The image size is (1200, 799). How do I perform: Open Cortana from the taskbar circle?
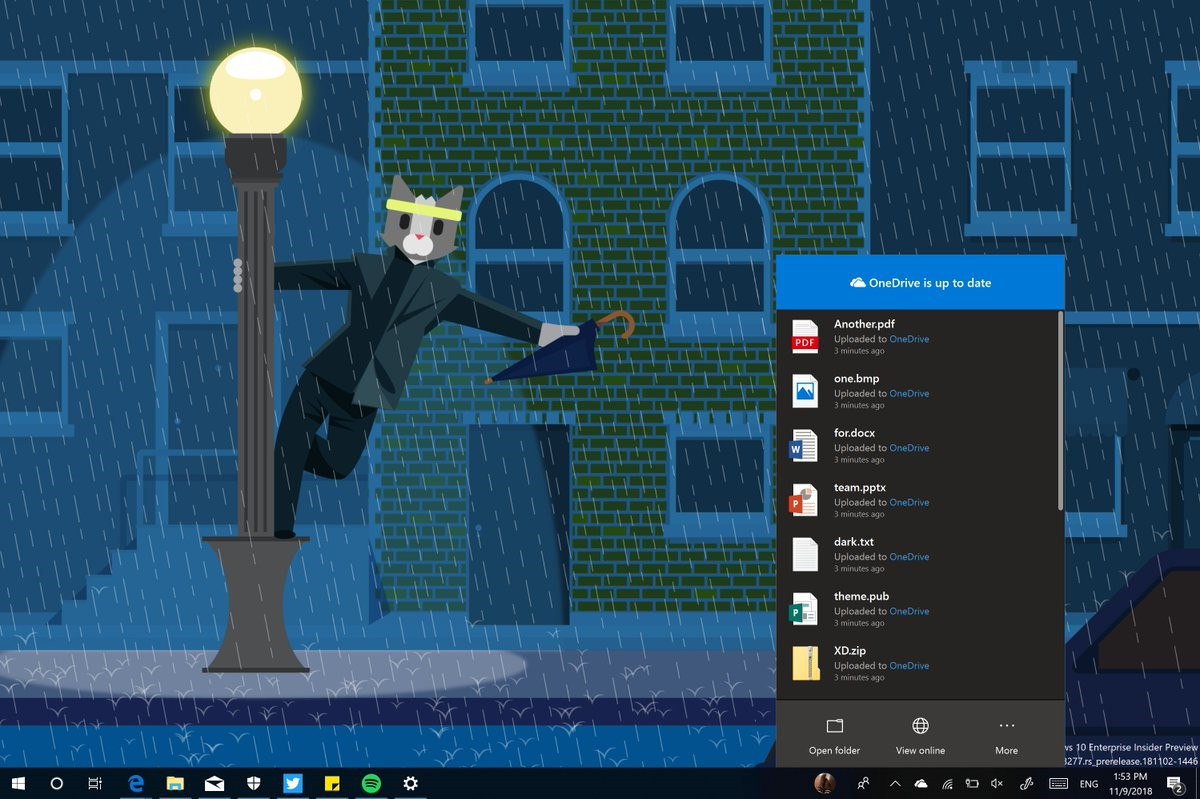(x=56, y=783)
